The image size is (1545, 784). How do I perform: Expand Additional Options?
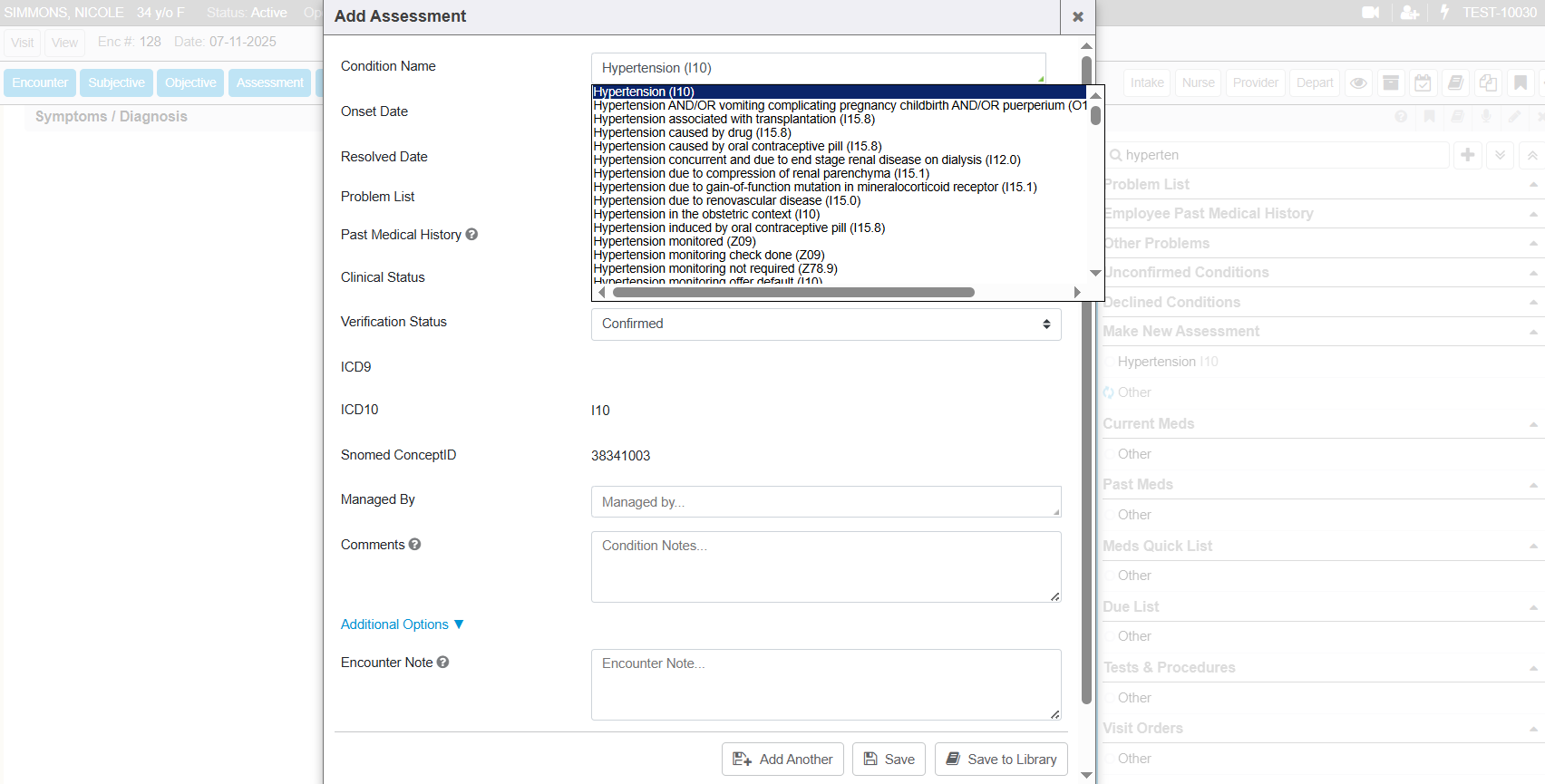(402, 624)
